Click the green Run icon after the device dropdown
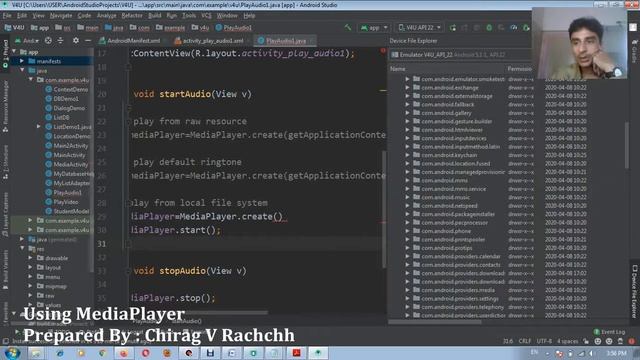This screenshot has width=640, height=360. [x=453, y=28]
